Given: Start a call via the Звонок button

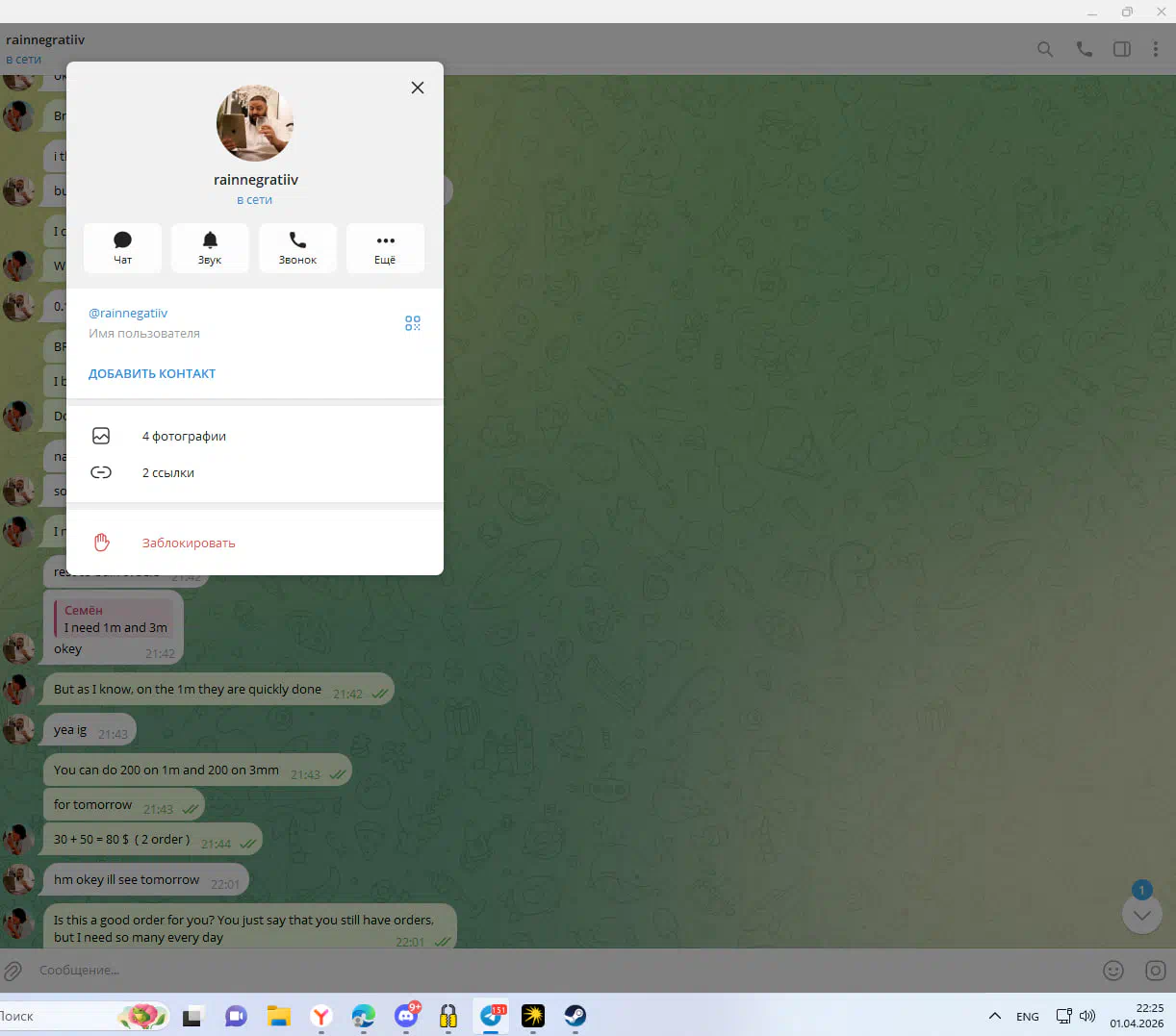Looking at the screenshot, I should point(297,248).
